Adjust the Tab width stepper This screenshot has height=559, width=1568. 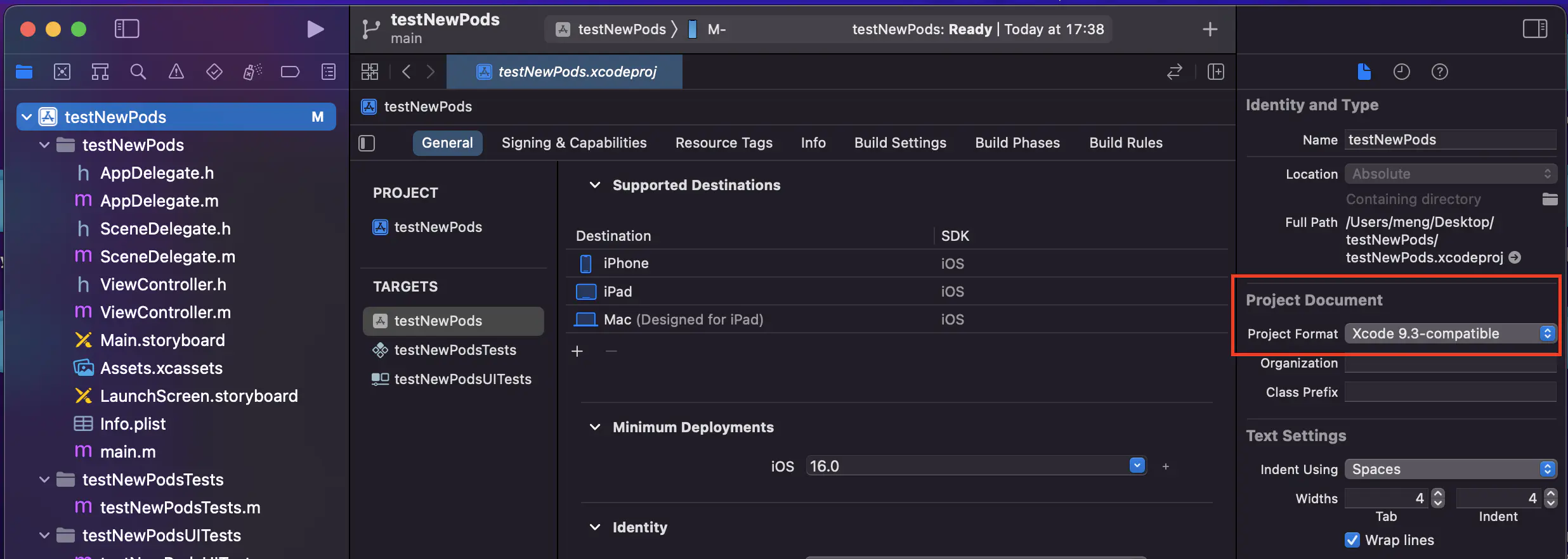click(x=1438, y=498)
